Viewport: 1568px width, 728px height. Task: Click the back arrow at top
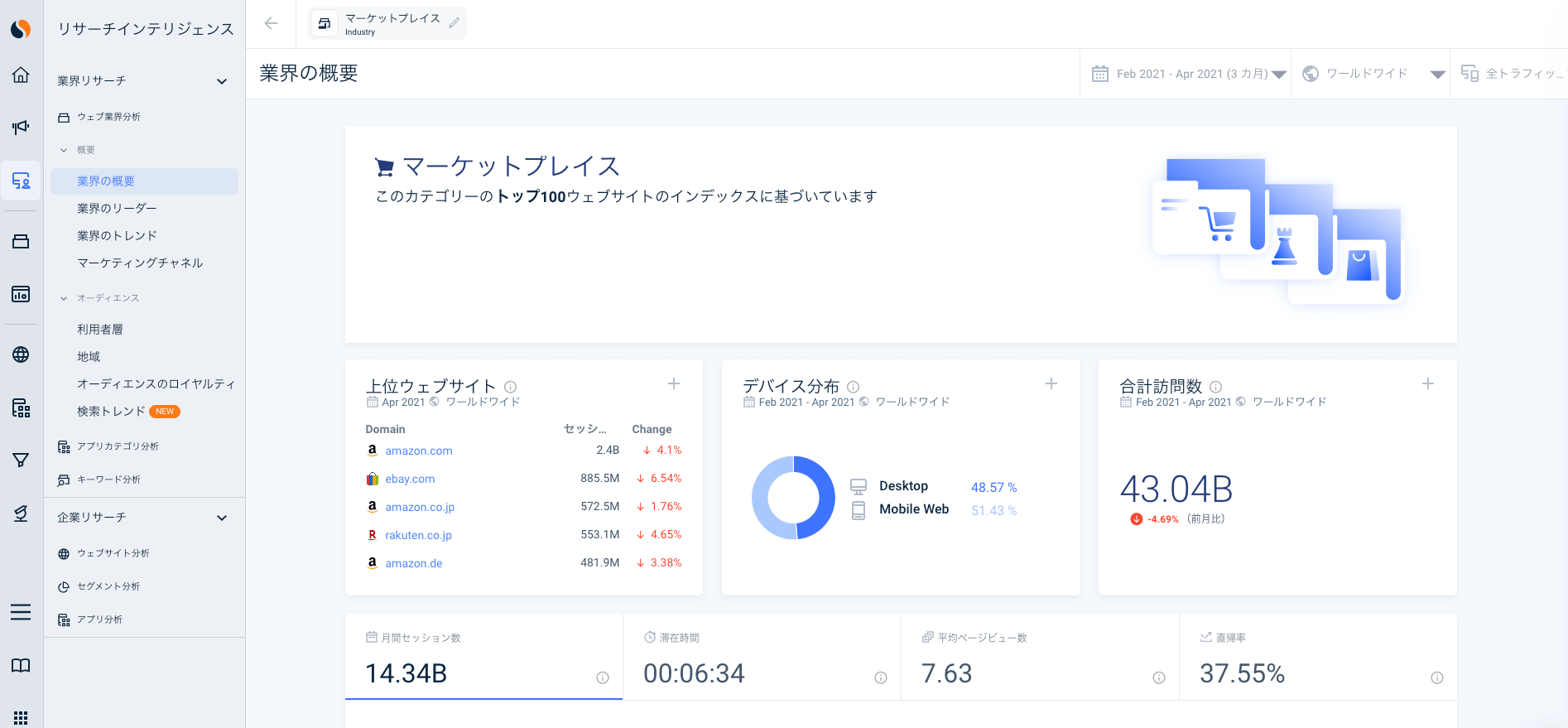click(x=271, y=23)
